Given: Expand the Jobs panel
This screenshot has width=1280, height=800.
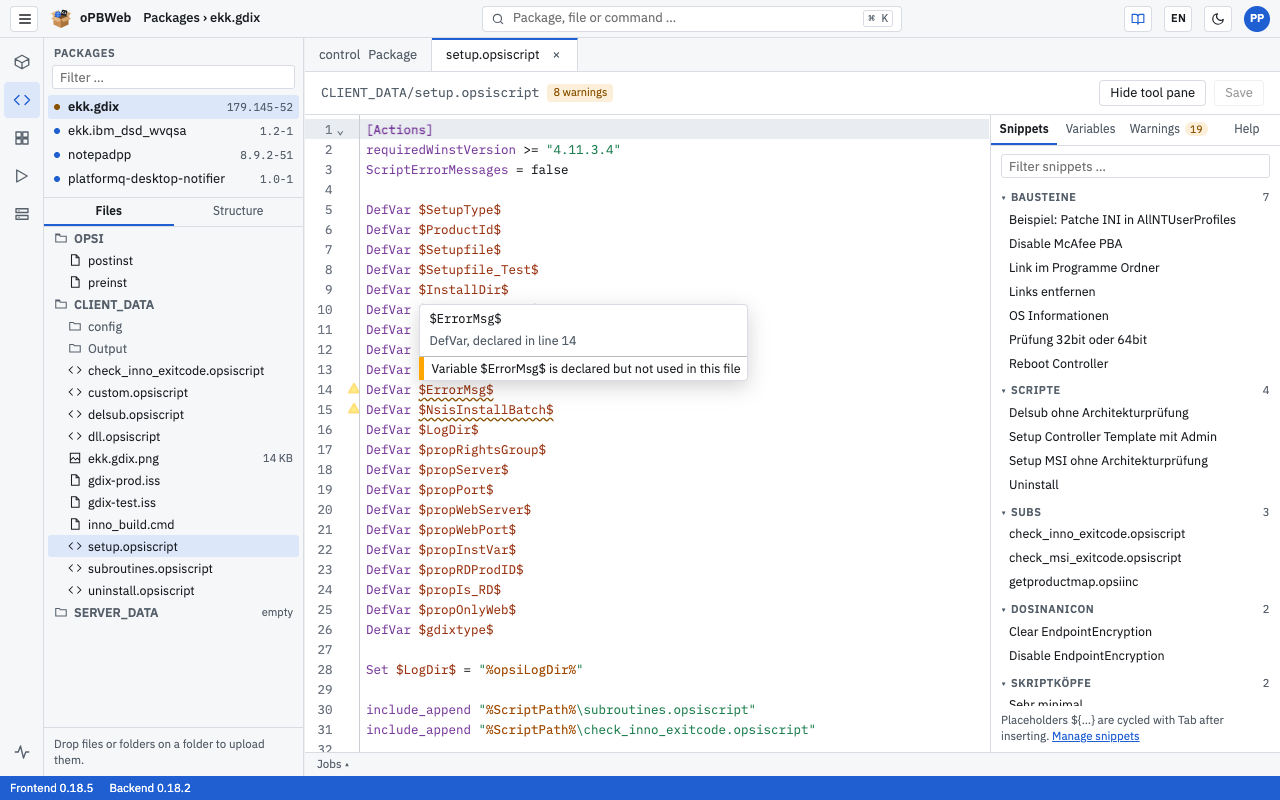Looking at the screenshot, I should pos(333,764).
